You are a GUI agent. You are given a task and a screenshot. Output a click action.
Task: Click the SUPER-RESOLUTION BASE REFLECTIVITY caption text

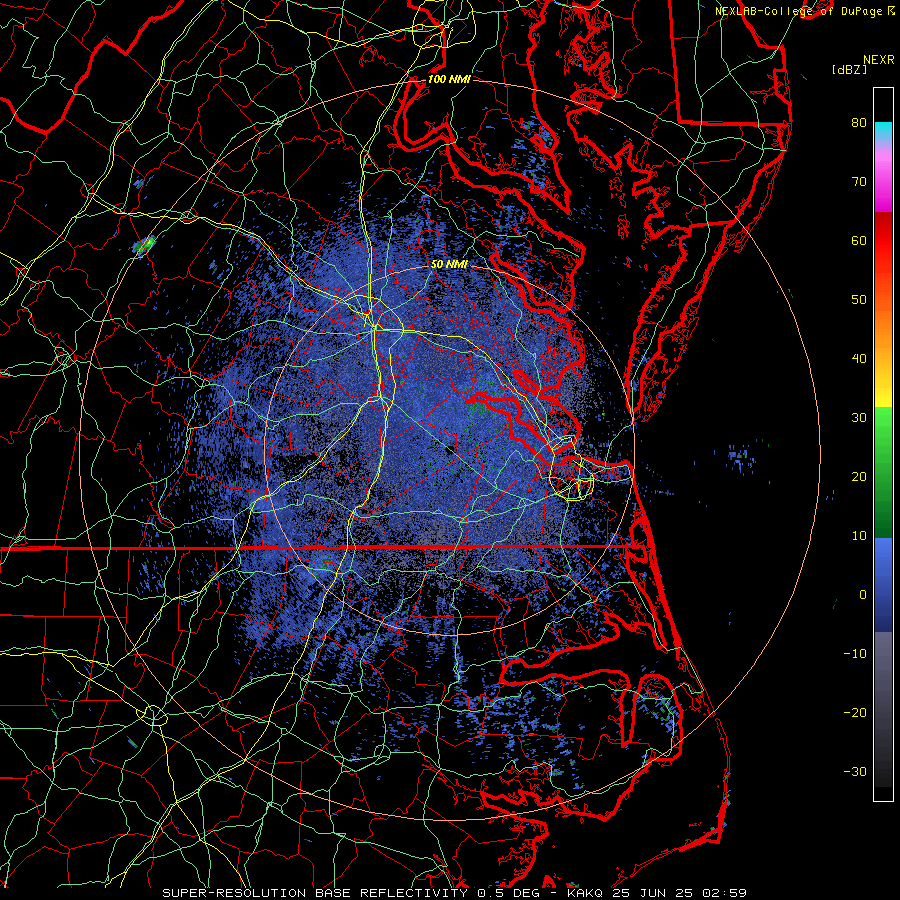[x=315, y=893]
